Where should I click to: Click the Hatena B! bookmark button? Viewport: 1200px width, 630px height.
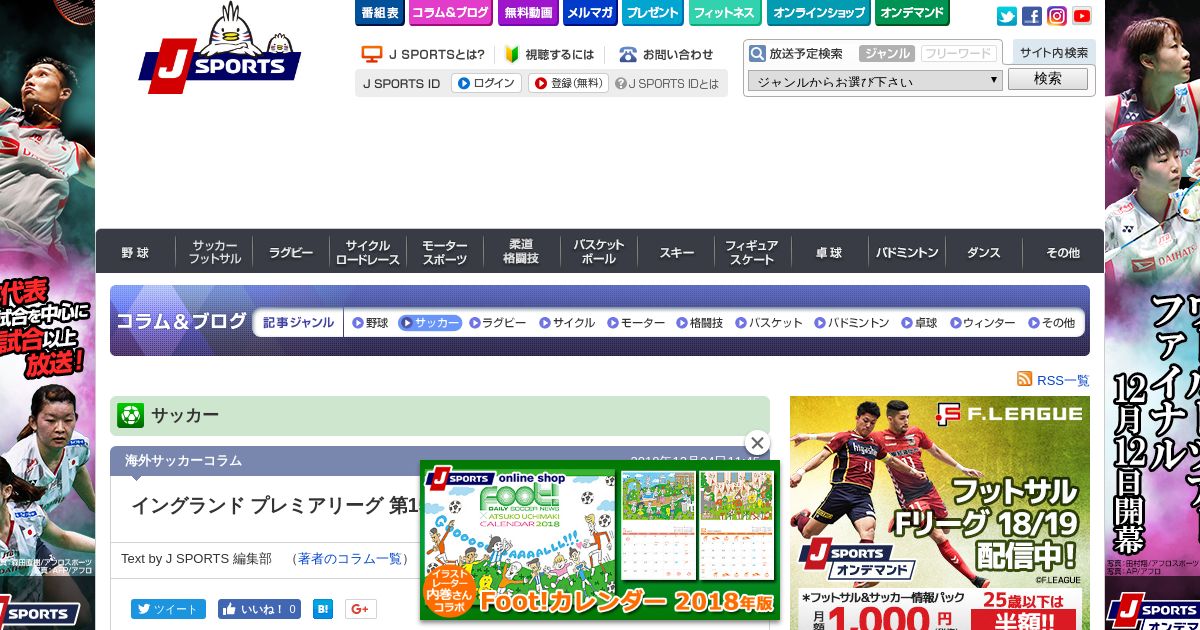323,608
